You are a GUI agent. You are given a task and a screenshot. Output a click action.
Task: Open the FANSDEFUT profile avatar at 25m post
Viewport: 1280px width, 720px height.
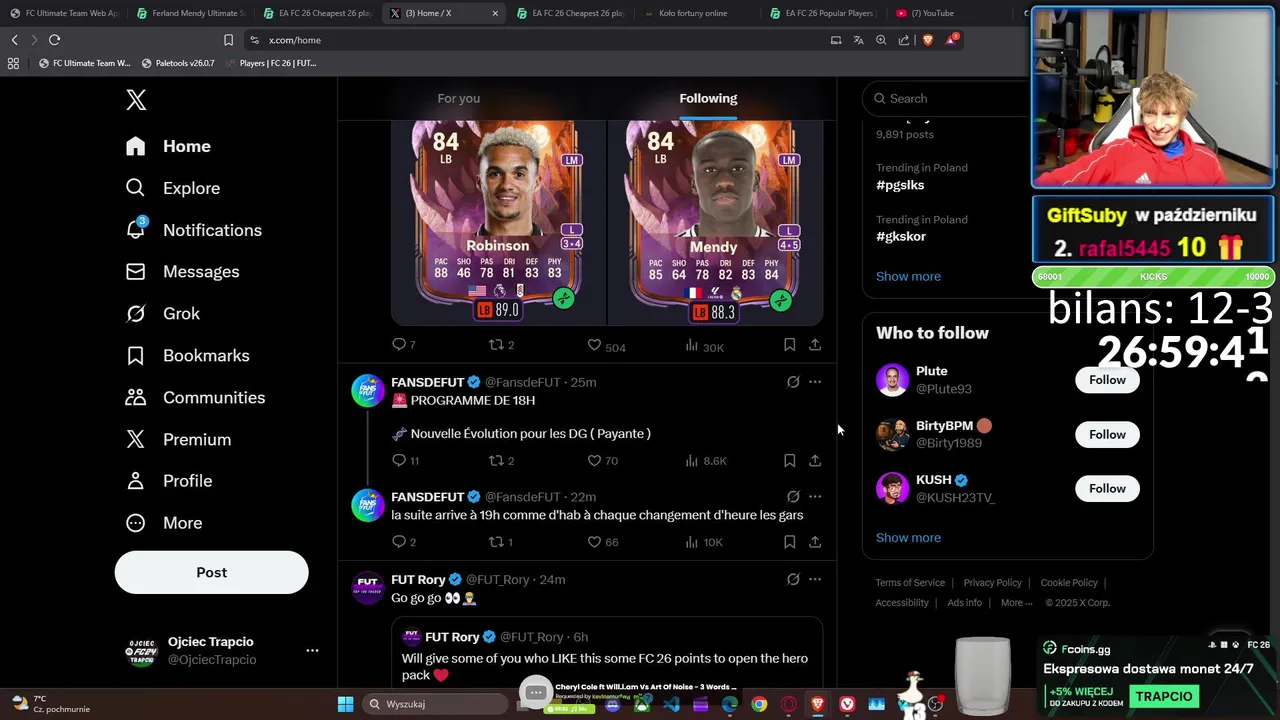[x=368, y=390]
